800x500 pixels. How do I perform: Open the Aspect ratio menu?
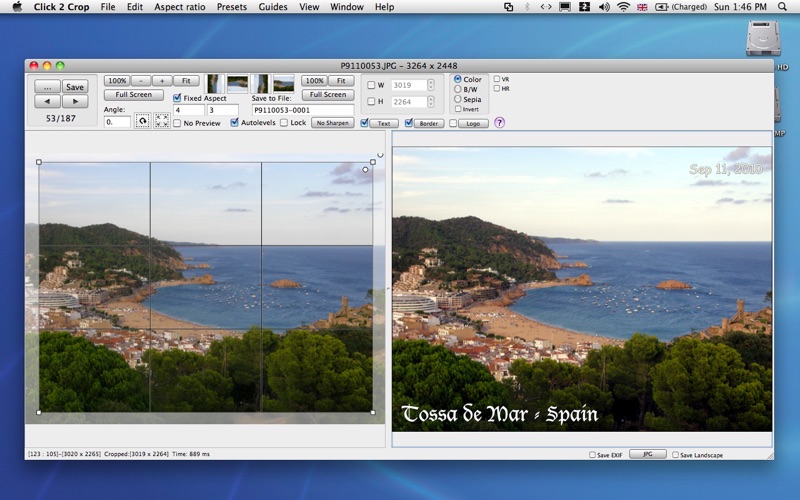pyautogui.click(x=180, y=7)
